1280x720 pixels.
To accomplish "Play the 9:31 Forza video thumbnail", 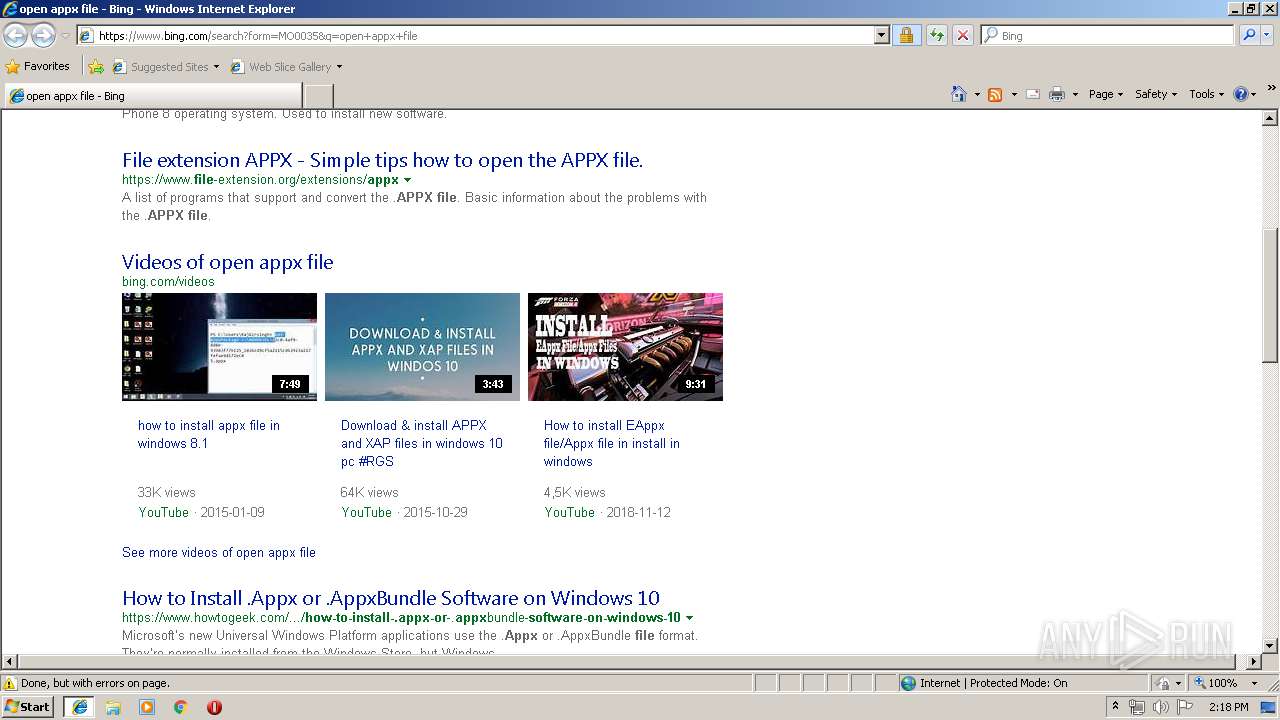I will tap(625, 347).
